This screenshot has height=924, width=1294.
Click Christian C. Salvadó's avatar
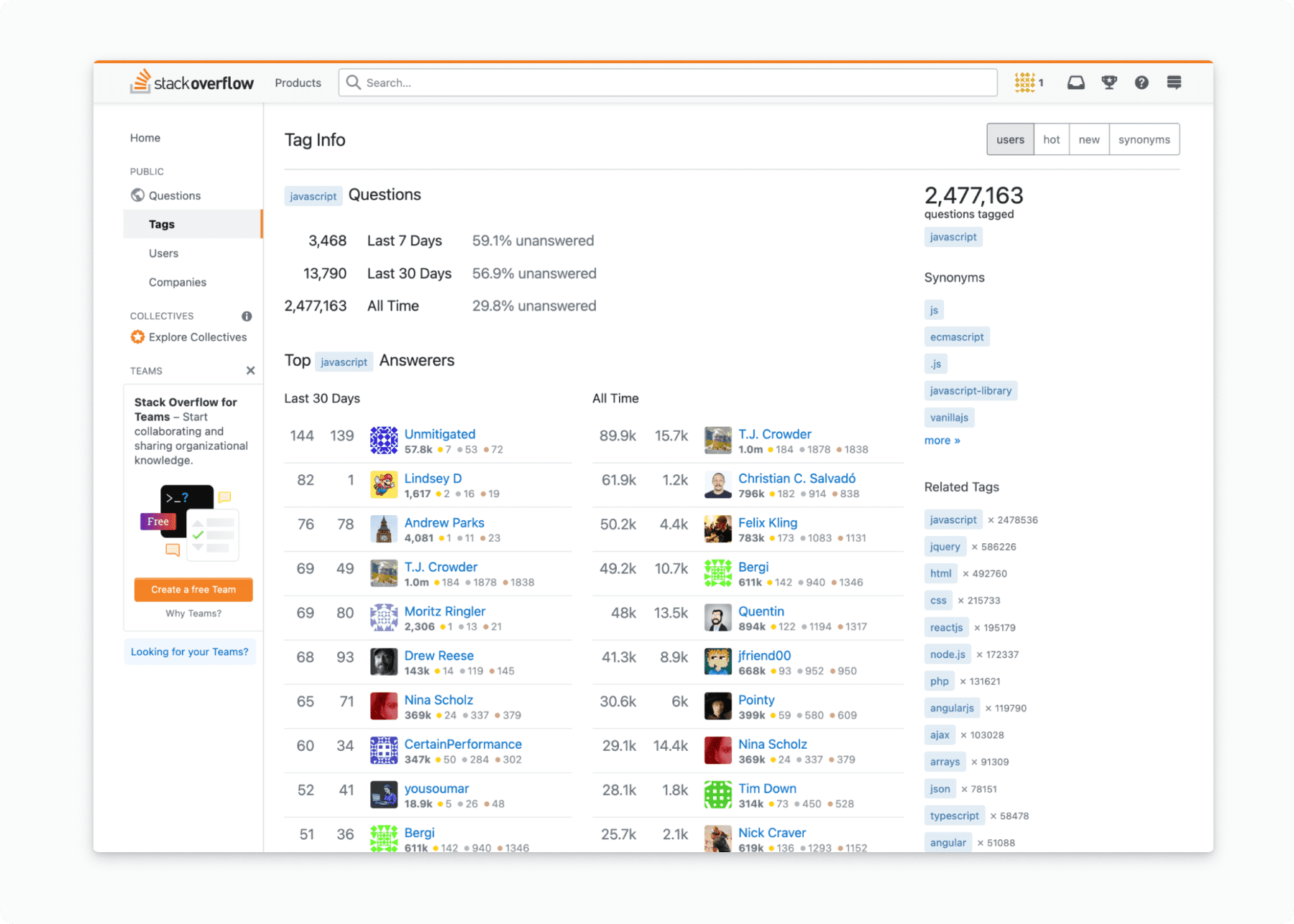click(x=717, y=485)
